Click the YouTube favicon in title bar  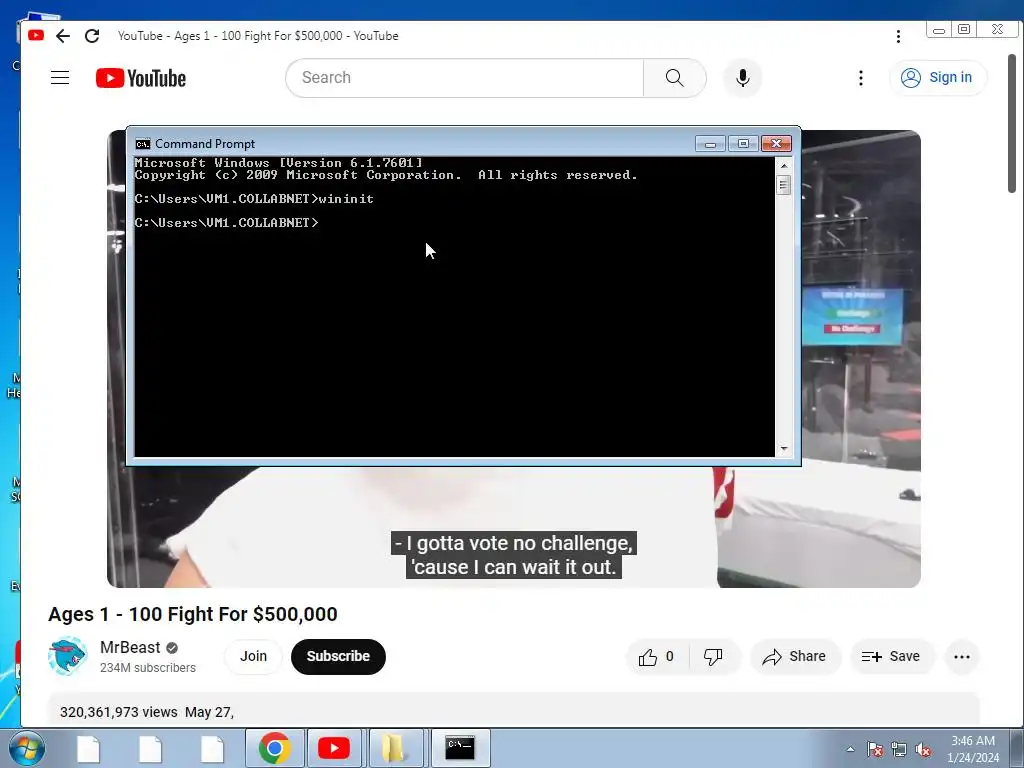(36, 35)
